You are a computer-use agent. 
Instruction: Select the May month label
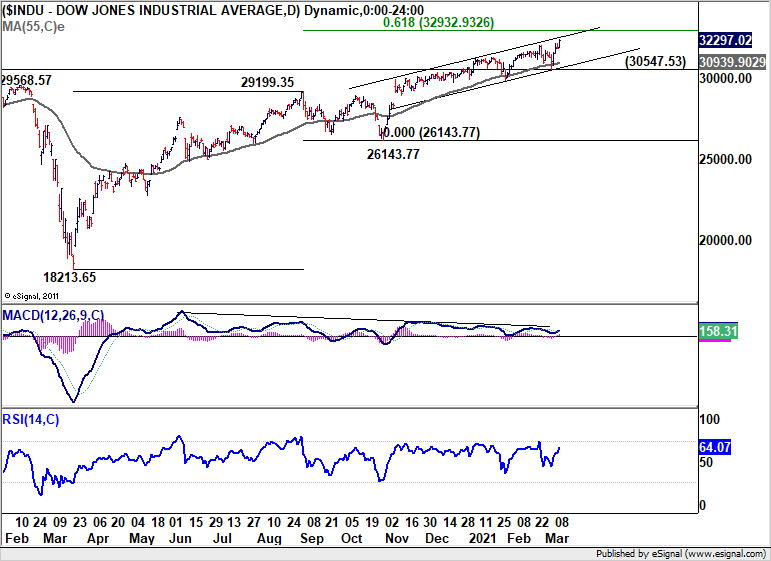[x=142, y=538]
